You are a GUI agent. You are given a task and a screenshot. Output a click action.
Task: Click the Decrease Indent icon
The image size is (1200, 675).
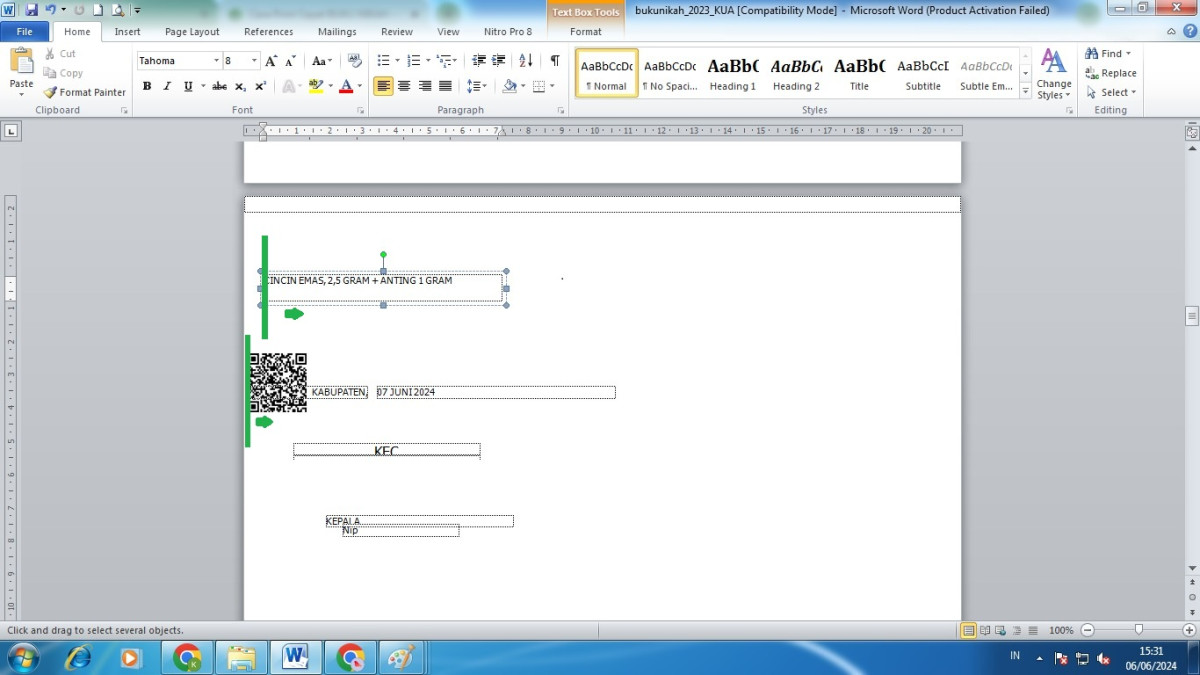(x=480, y=61)
